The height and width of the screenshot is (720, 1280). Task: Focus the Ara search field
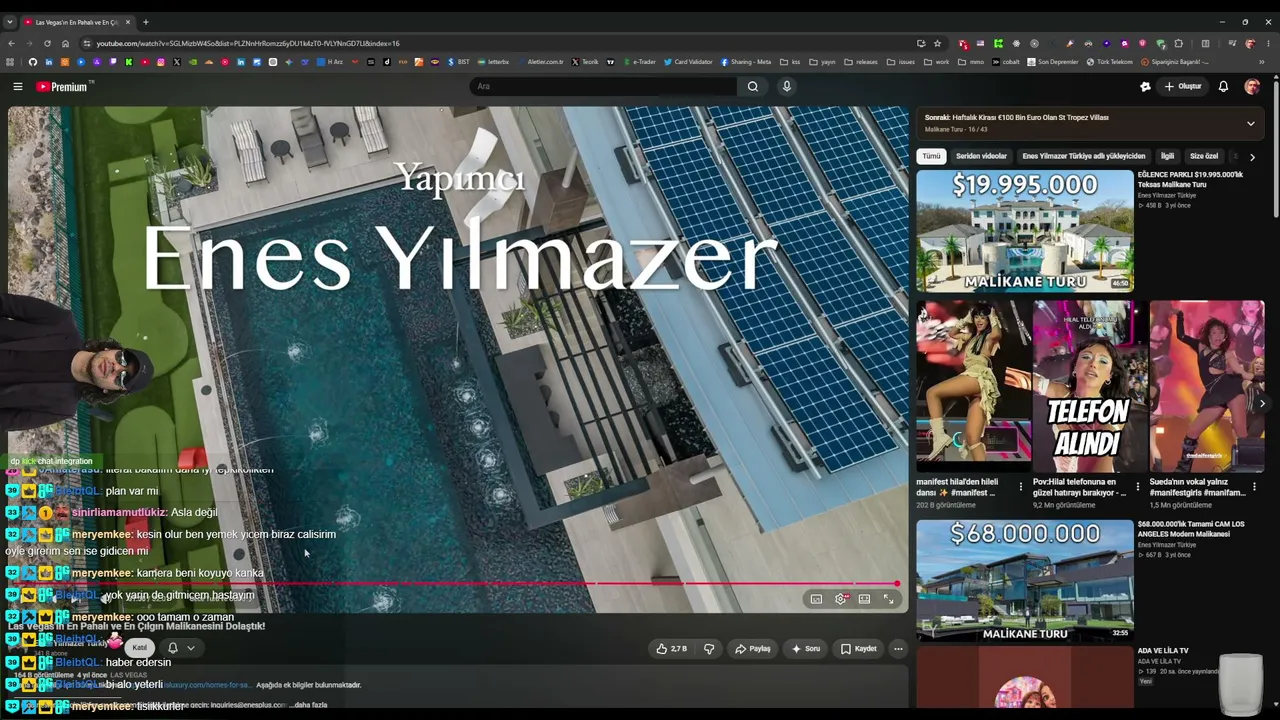(x=603, y=87)
